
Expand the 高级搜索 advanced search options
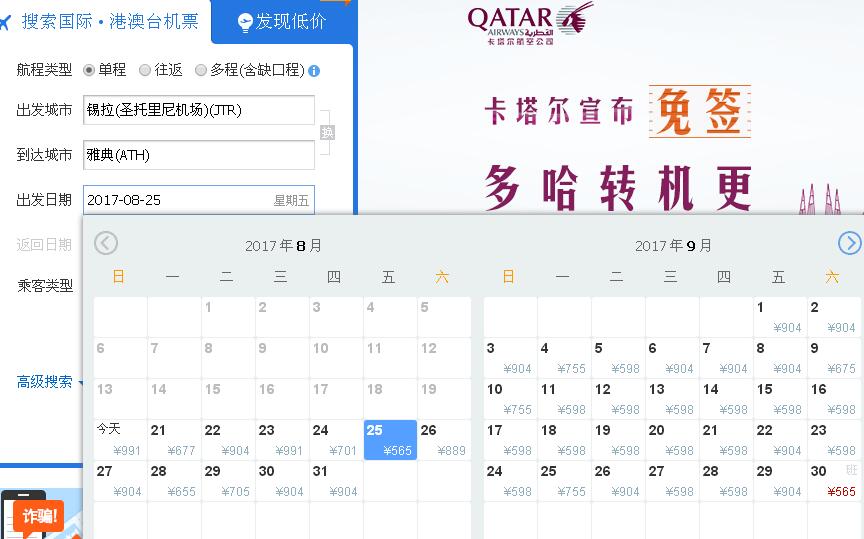pyautogui.click(x=48, y=381)
